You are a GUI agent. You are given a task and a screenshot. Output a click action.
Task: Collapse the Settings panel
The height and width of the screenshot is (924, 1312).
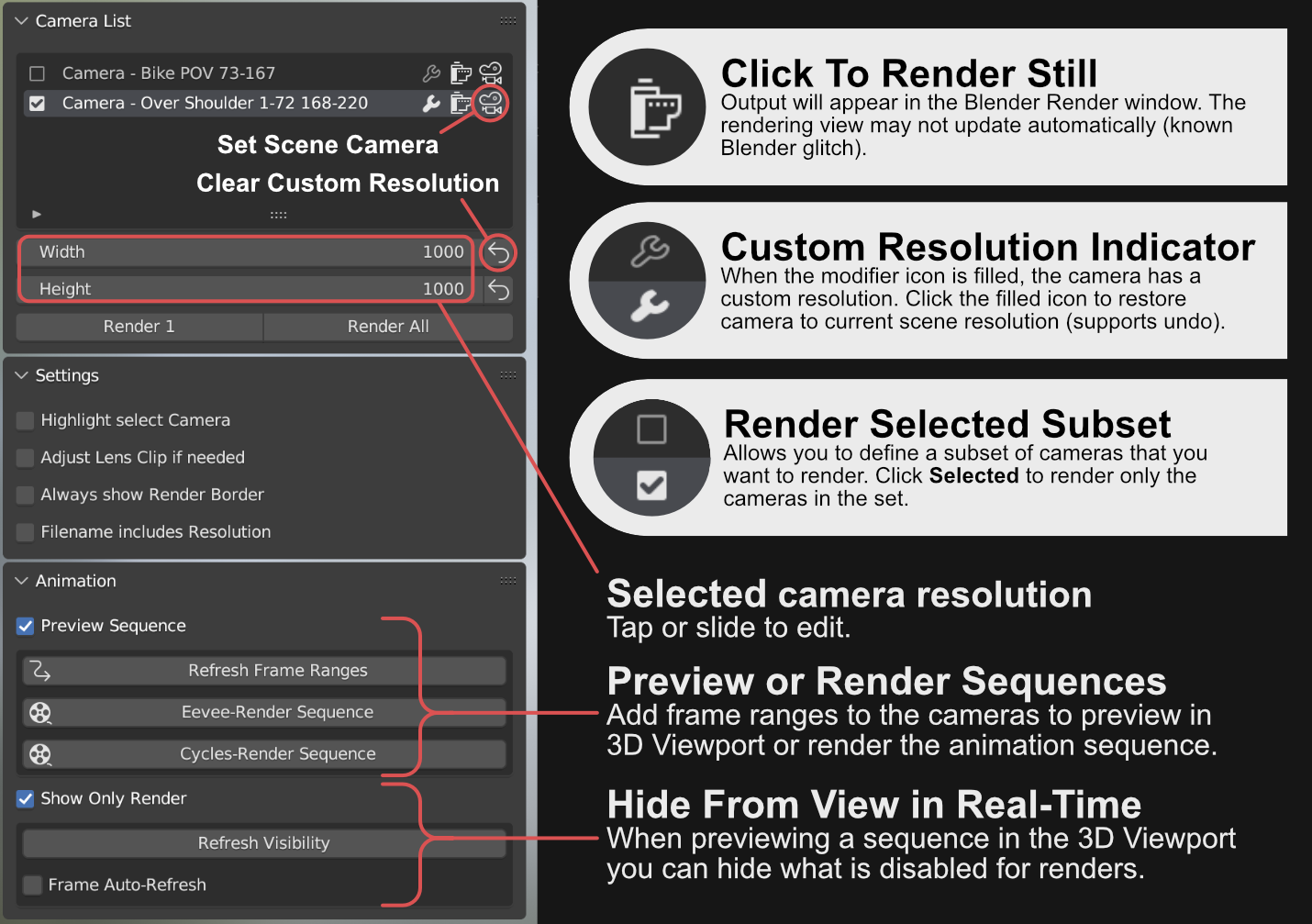point(22,375)
